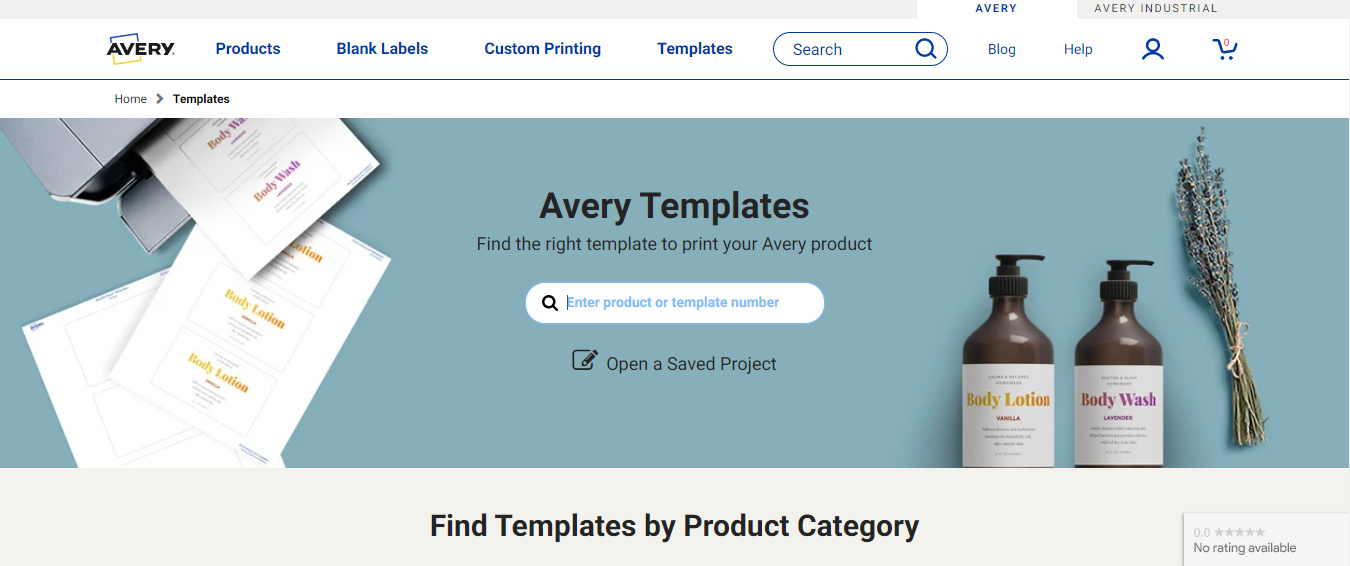This screenshot has width=1350, height=566.
Task: Click the magnifier icon in header search
Action: (x=926, y=48)
